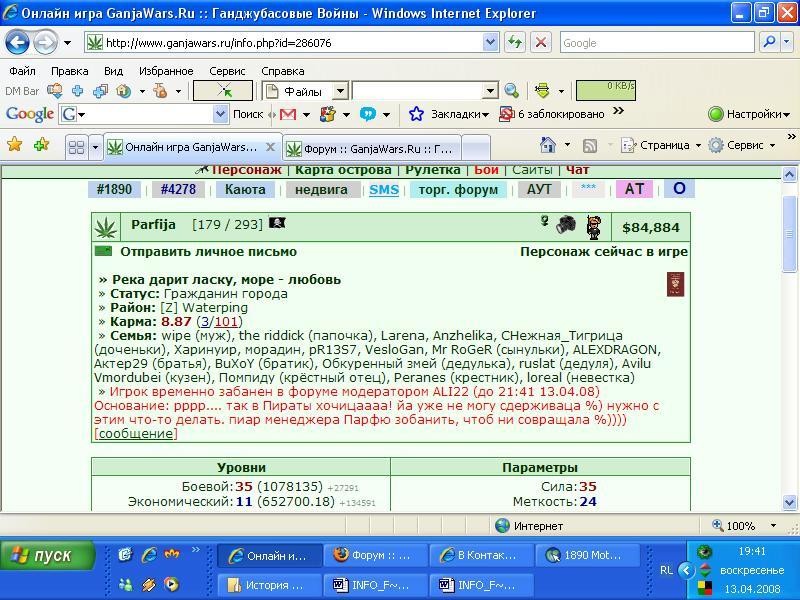The width and height of the screenshot is (800, 600).
Task: Click the [сообщение] link
Action: click(136, 434)
